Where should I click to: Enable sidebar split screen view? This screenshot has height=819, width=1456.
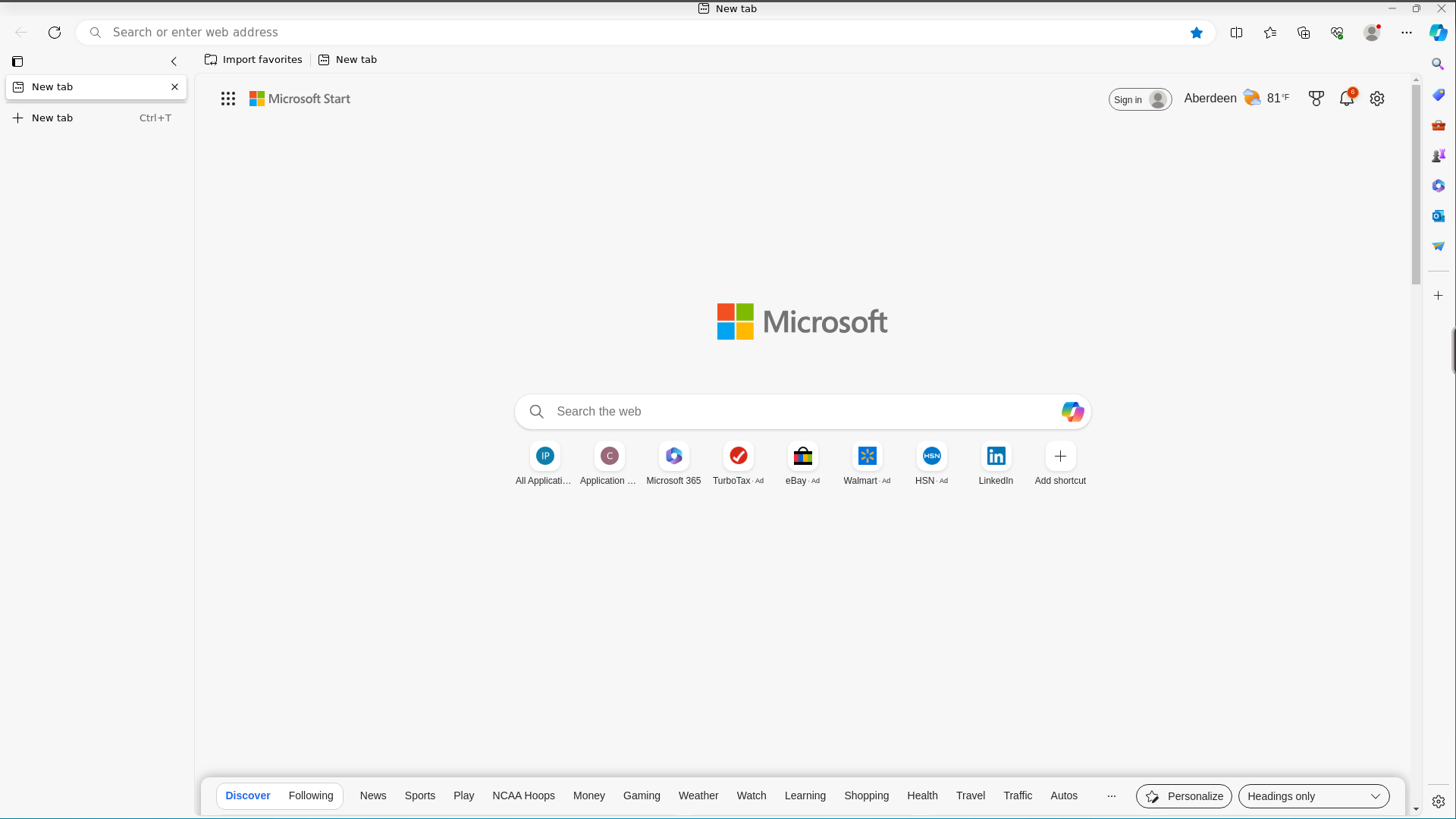[x=1236, y=32]
